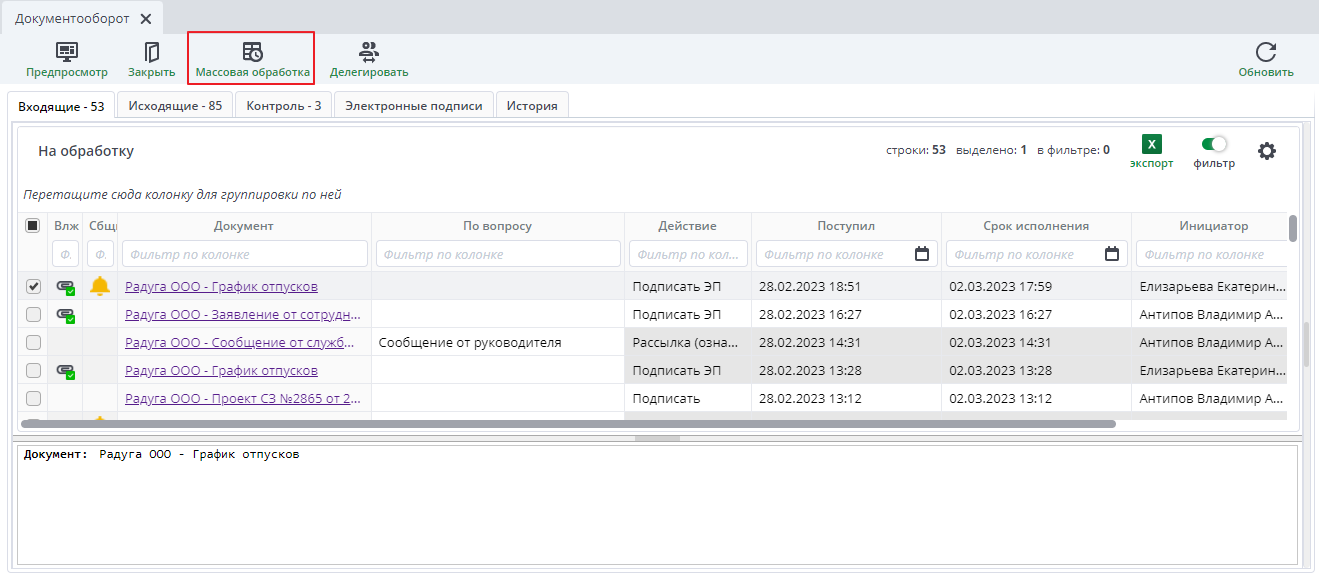Check the Проект СЗ №2865 row checkbox

33,399
